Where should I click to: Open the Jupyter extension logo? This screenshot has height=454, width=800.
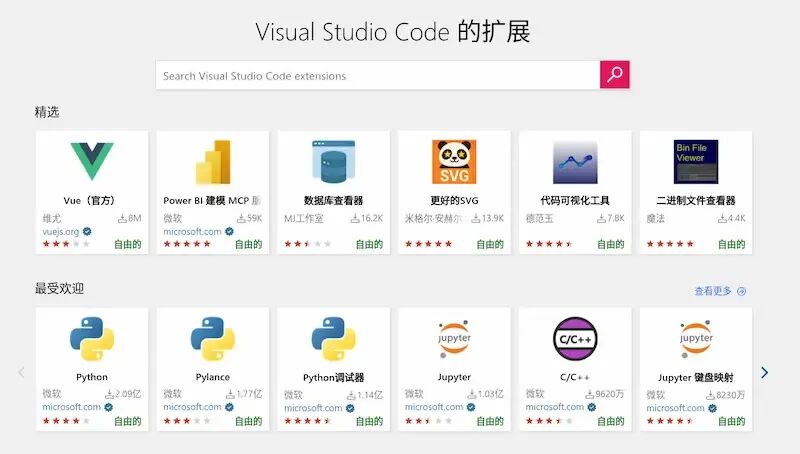click(x=454, y=338)
